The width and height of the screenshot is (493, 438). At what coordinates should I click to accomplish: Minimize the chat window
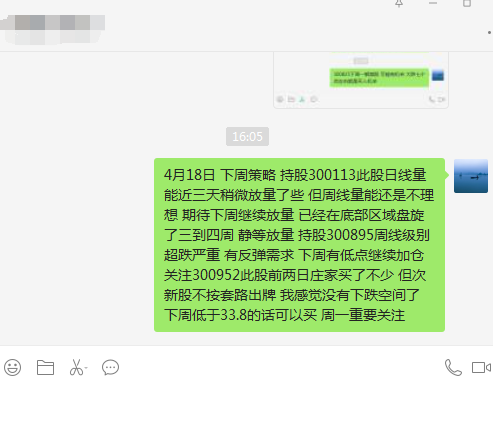pyautogui.click(x=433, y=3)
